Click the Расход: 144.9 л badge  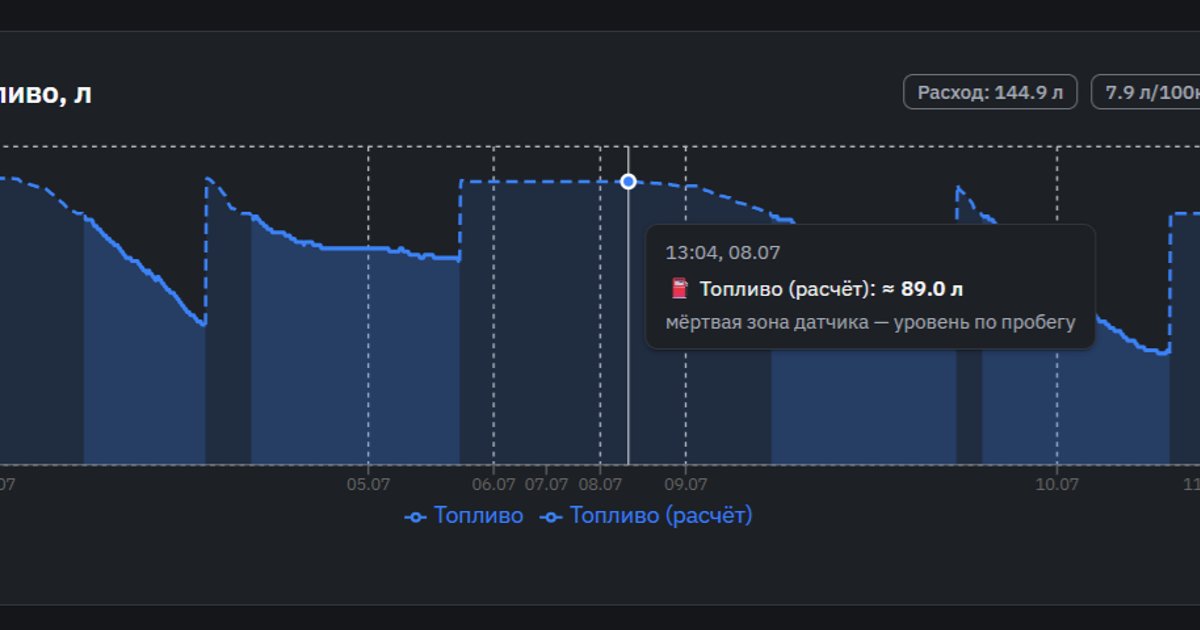pos(990,93)
